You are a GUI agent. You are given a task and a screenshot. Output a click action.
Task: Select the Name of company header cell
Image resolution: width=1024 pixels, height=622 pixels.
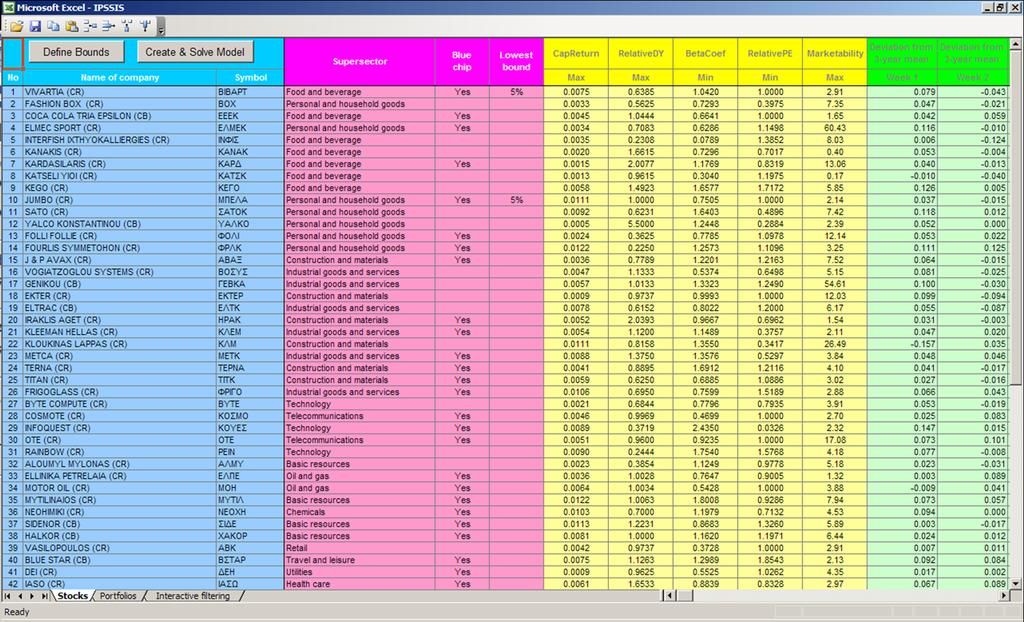pos(120,77)
